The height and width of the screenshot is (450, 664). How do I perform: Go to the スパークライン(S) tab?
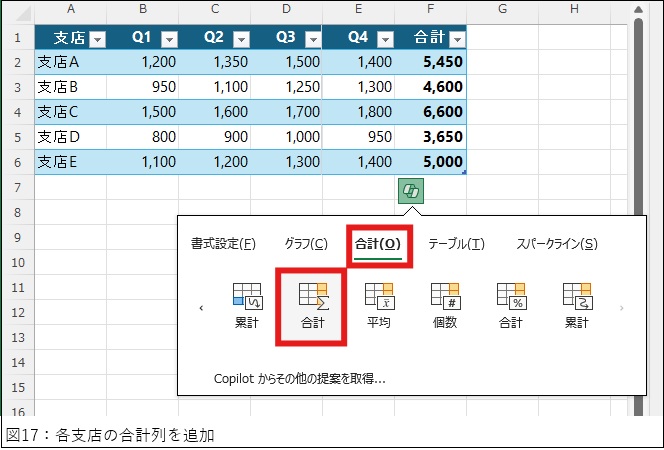[556, 244]
